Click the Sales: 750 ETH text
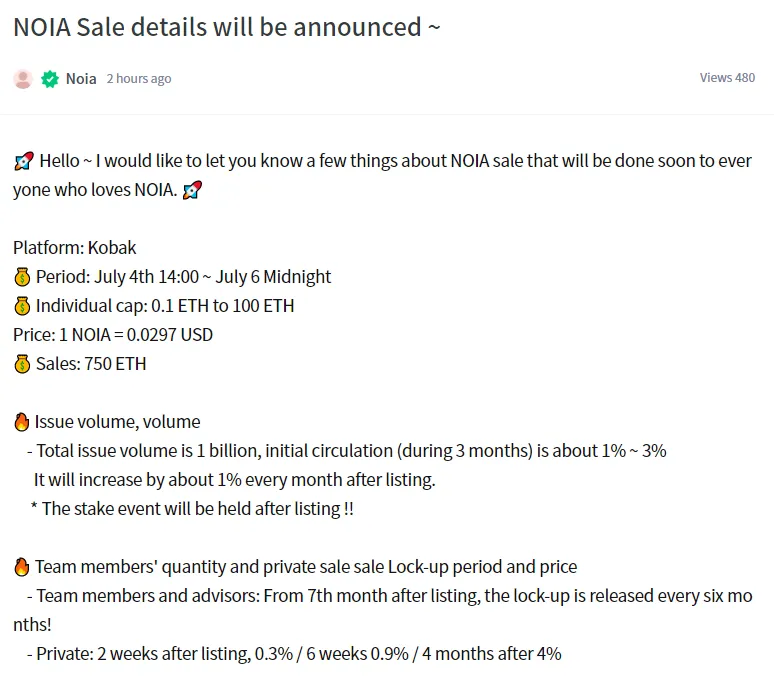This screenshot has width=774, height=683. 91,364
